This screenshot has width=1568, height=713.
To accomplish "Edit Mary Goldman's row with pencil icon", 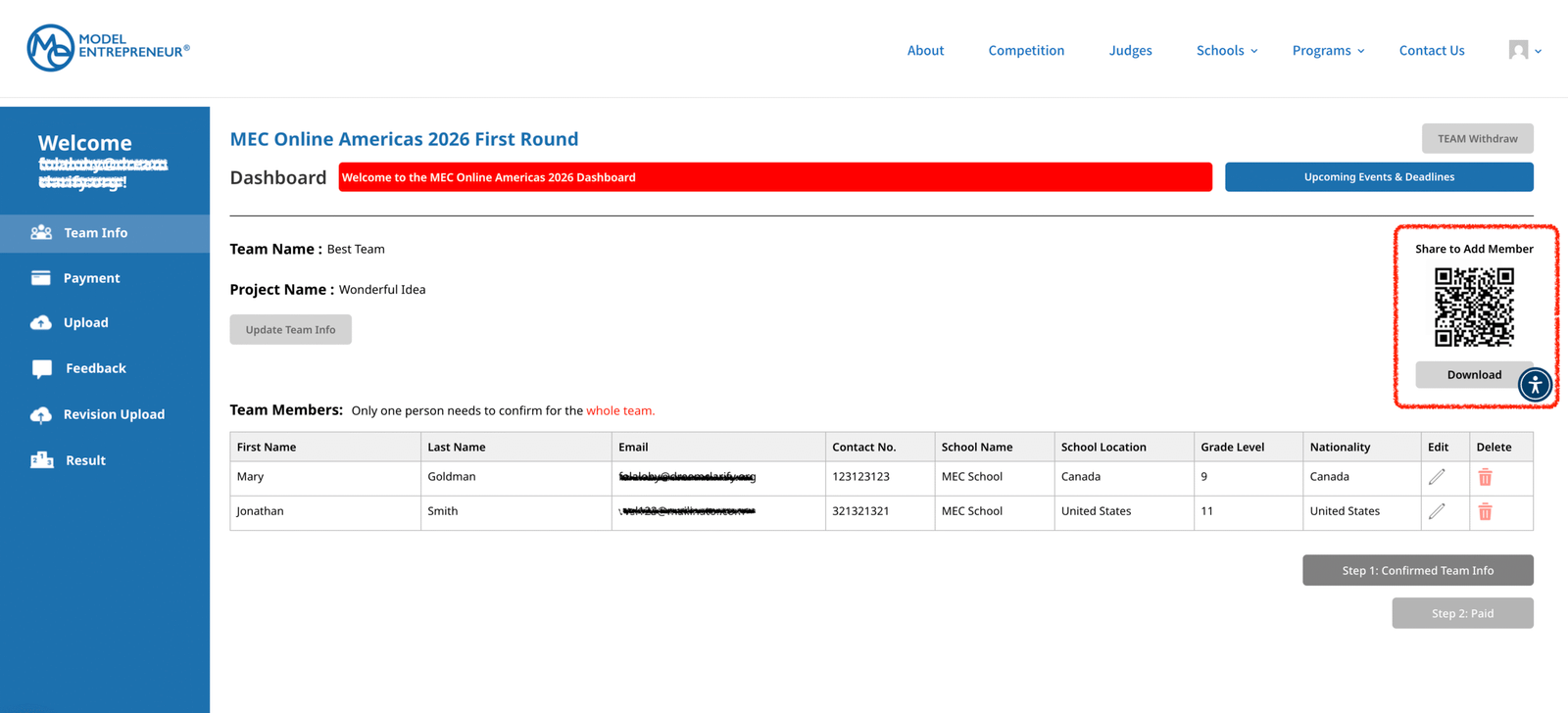I will pos(1437,477).
